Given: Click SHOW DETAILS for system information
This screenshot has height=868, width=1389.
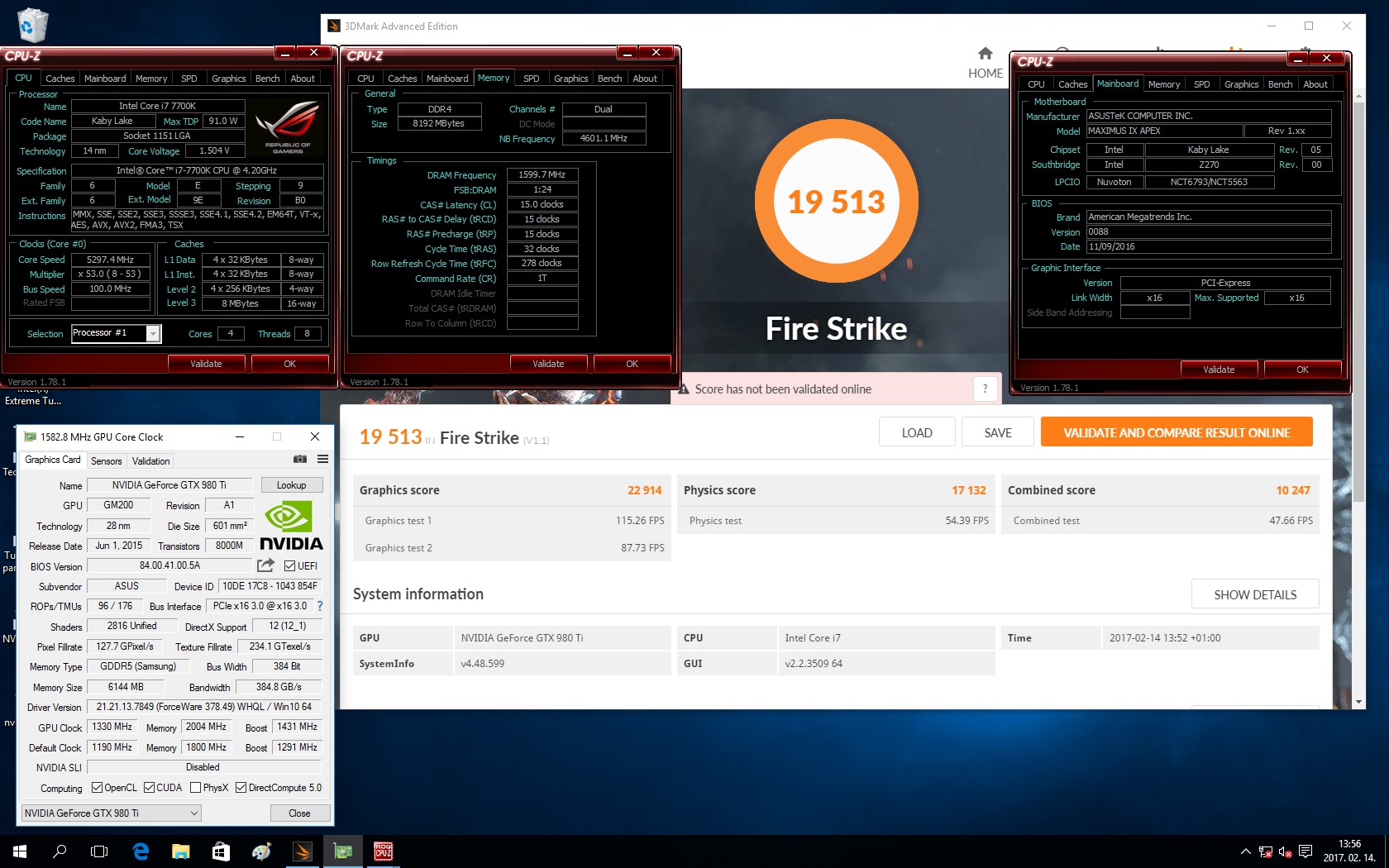Looking at the screenshot, I should tap(1255, 594).
